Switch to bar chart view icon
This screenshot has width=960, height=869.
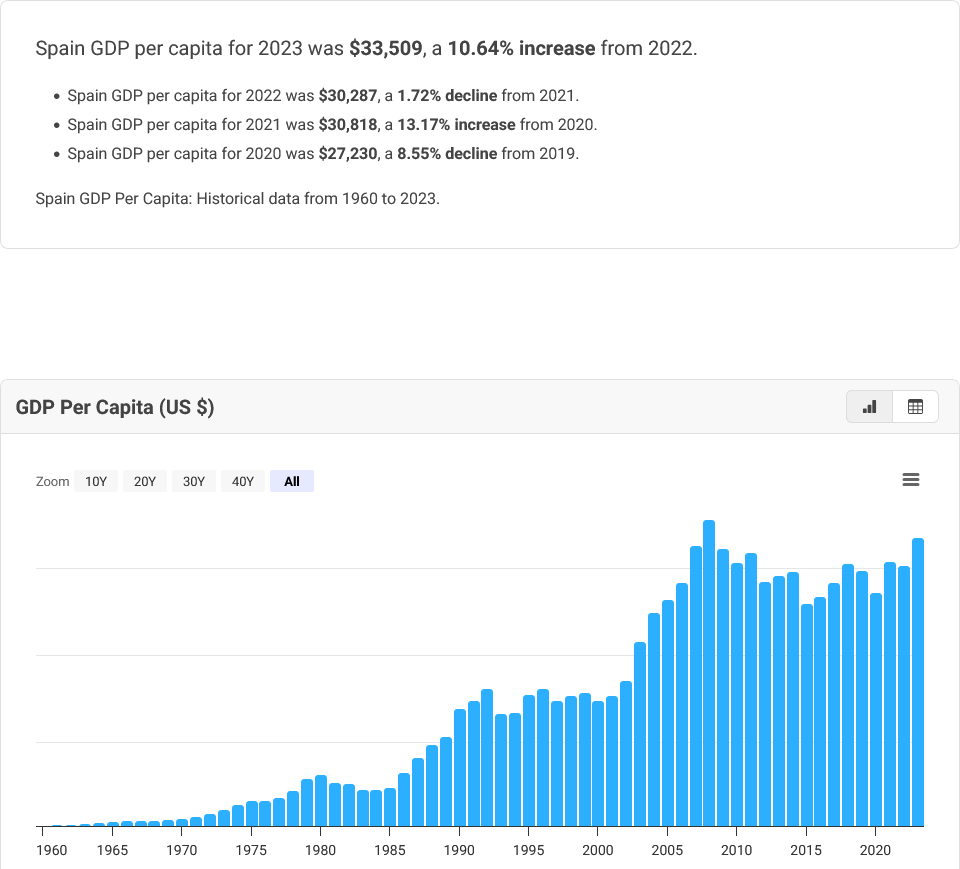(x=869, y=407)
